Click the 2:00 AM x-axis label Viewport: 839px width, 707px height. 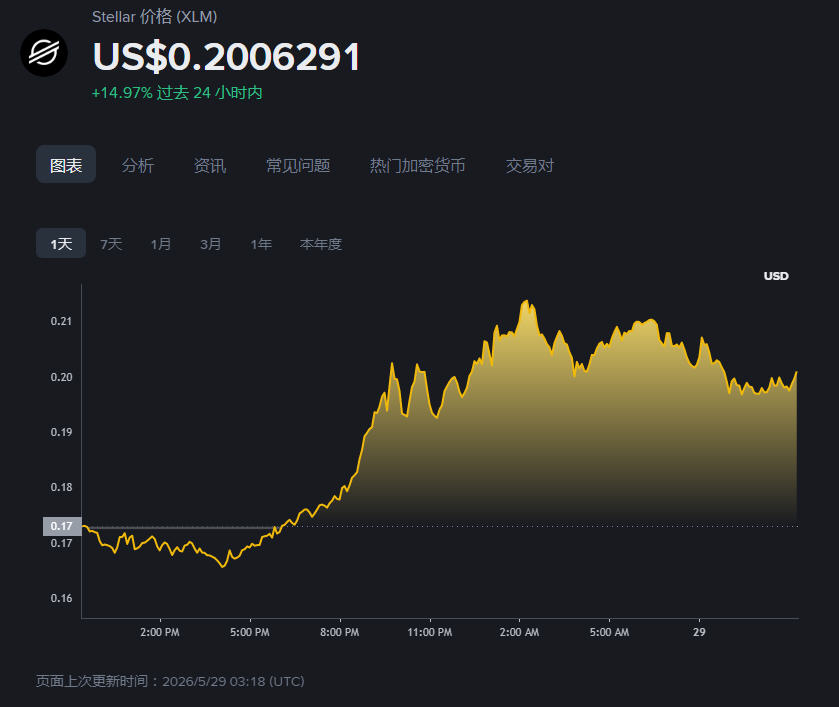520,632
